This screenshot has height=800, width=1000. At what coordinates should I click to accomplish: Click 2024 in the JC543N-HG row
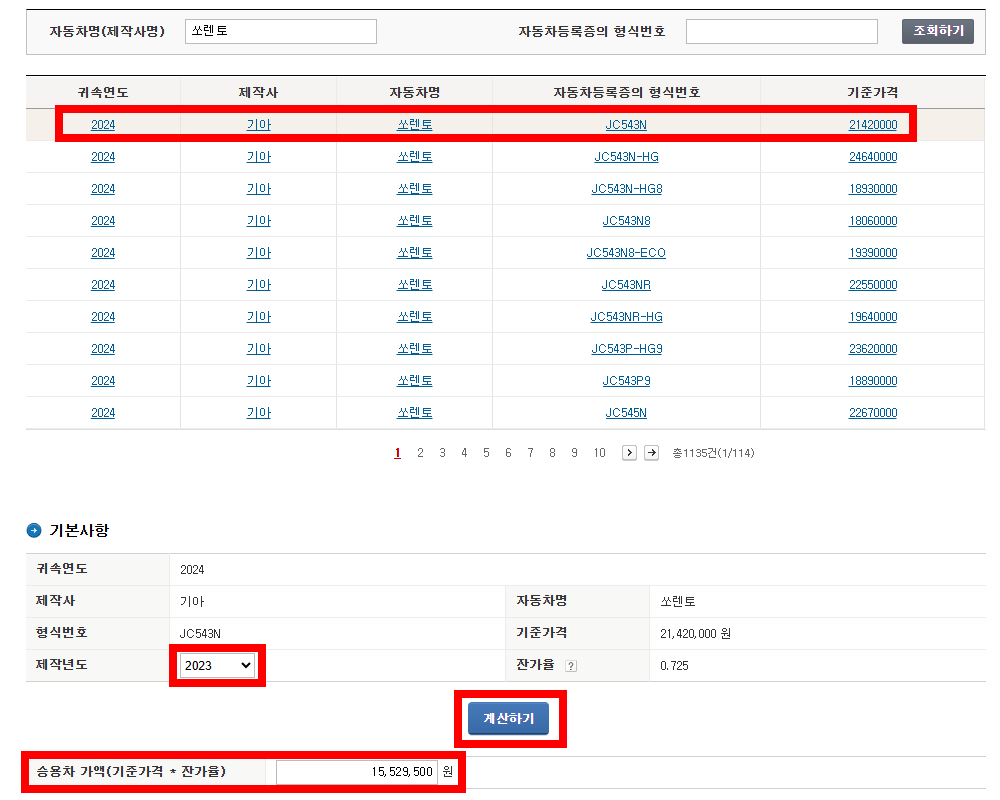pyautogui.click(x=103, y=157)
